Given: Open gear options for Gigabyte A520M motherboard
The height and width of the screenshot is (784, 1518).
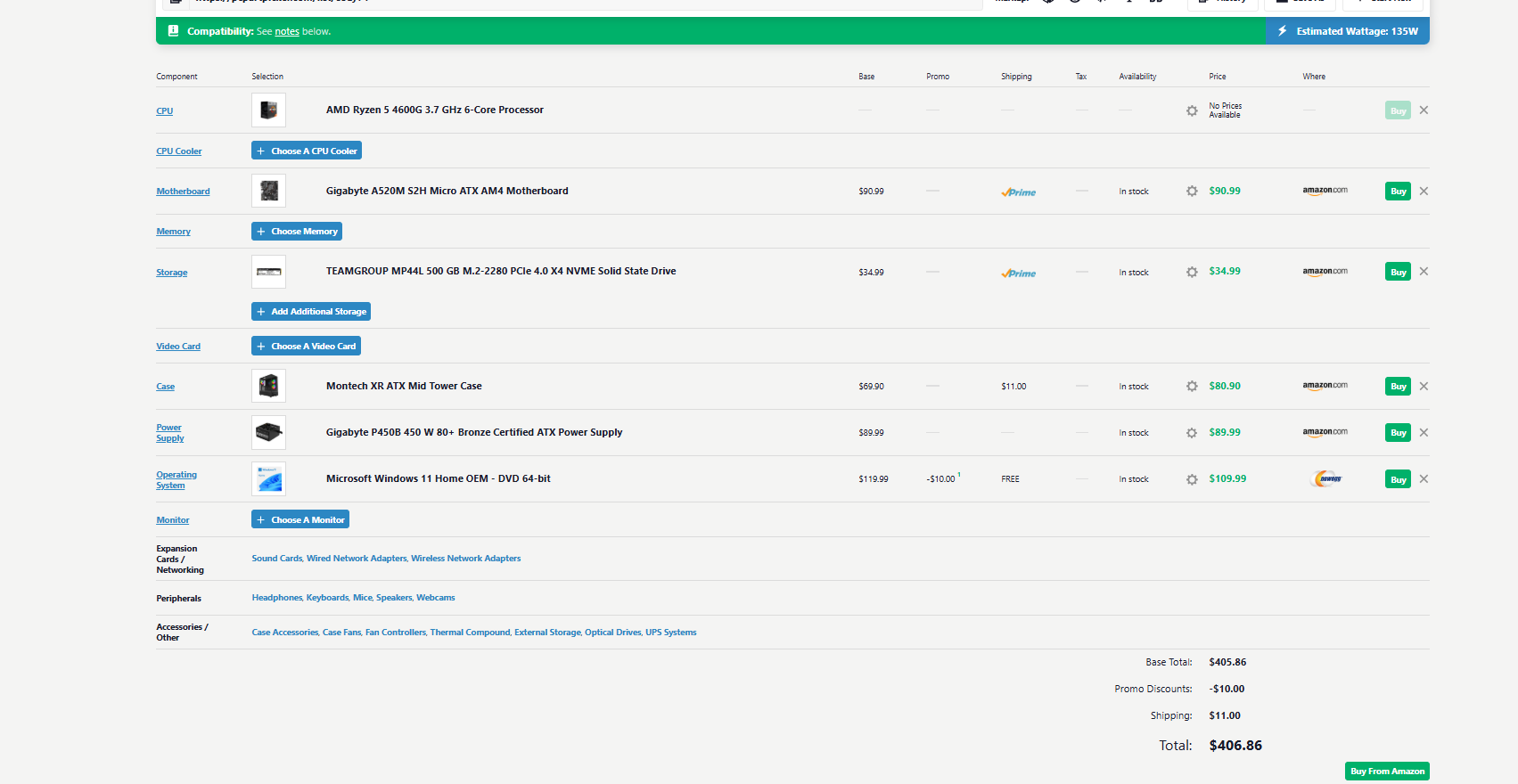Looking at the screenshot, I should click(x=1192, y=192).
